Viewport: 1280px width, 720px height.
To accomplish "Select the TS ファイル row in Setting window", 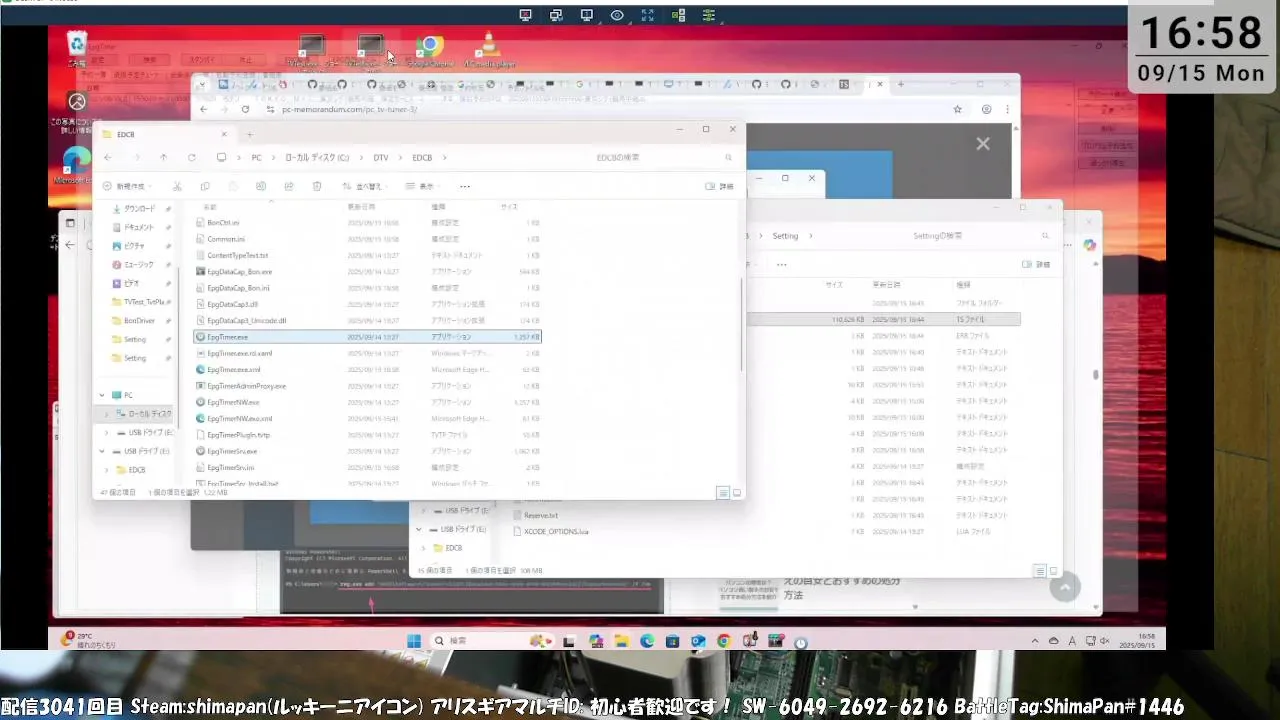I will click(x=885, y=319).
